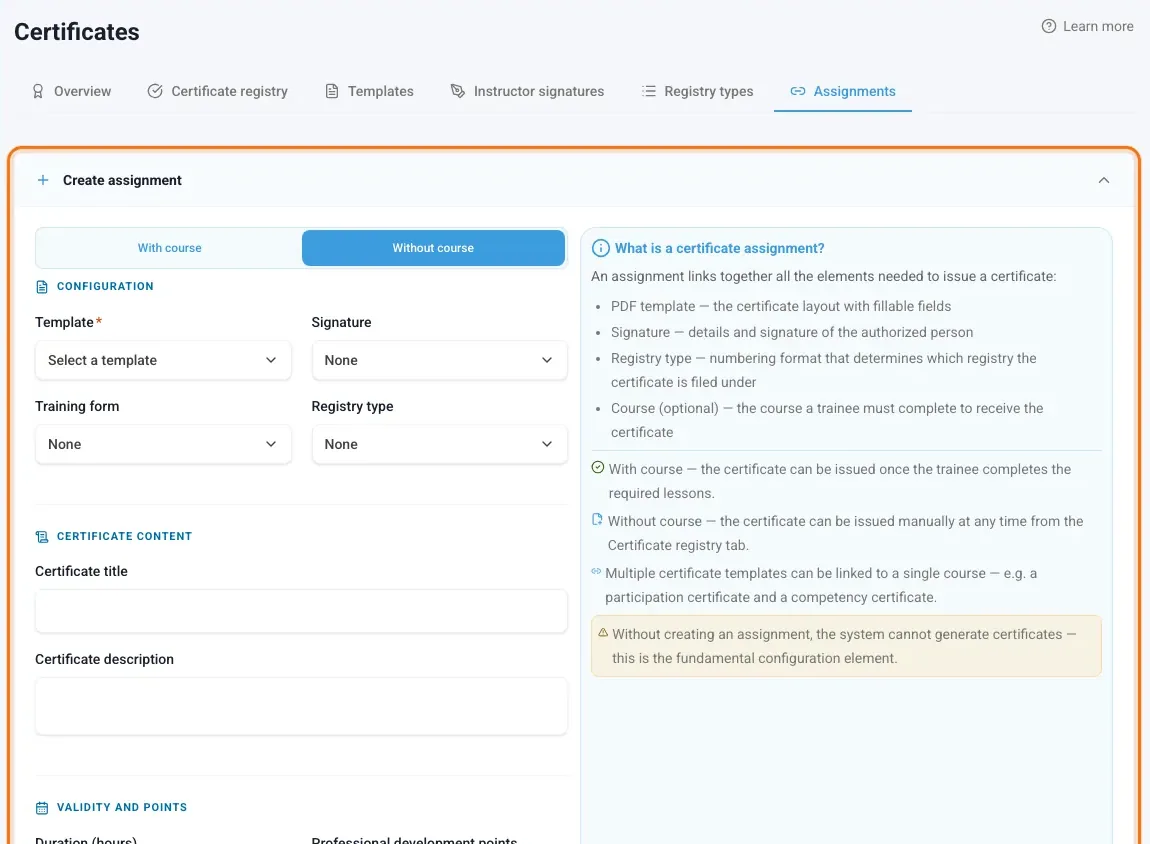1150x844 pixels.
Task: Click the 'Course (optional)' bullet text
Action: [x=827, y=420]
